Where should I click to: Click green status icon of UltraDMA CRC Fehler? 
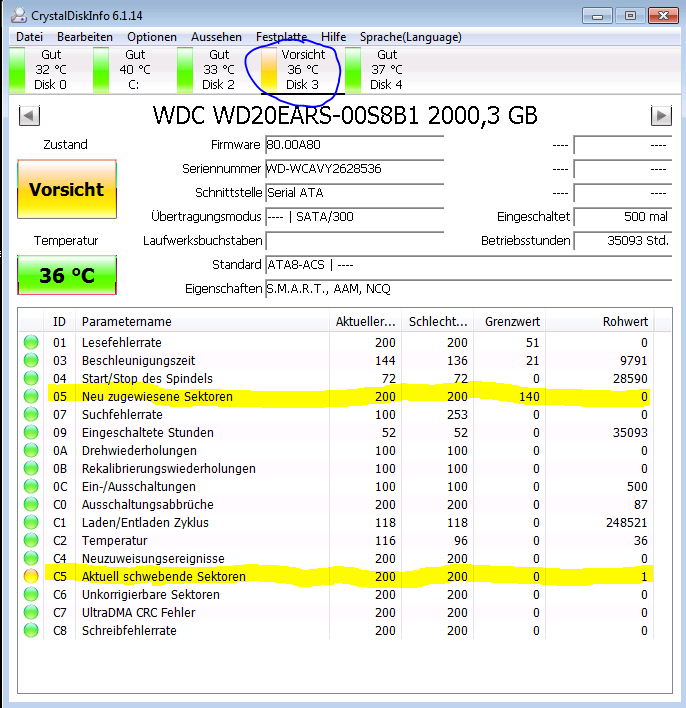click(x=31, y=613)
